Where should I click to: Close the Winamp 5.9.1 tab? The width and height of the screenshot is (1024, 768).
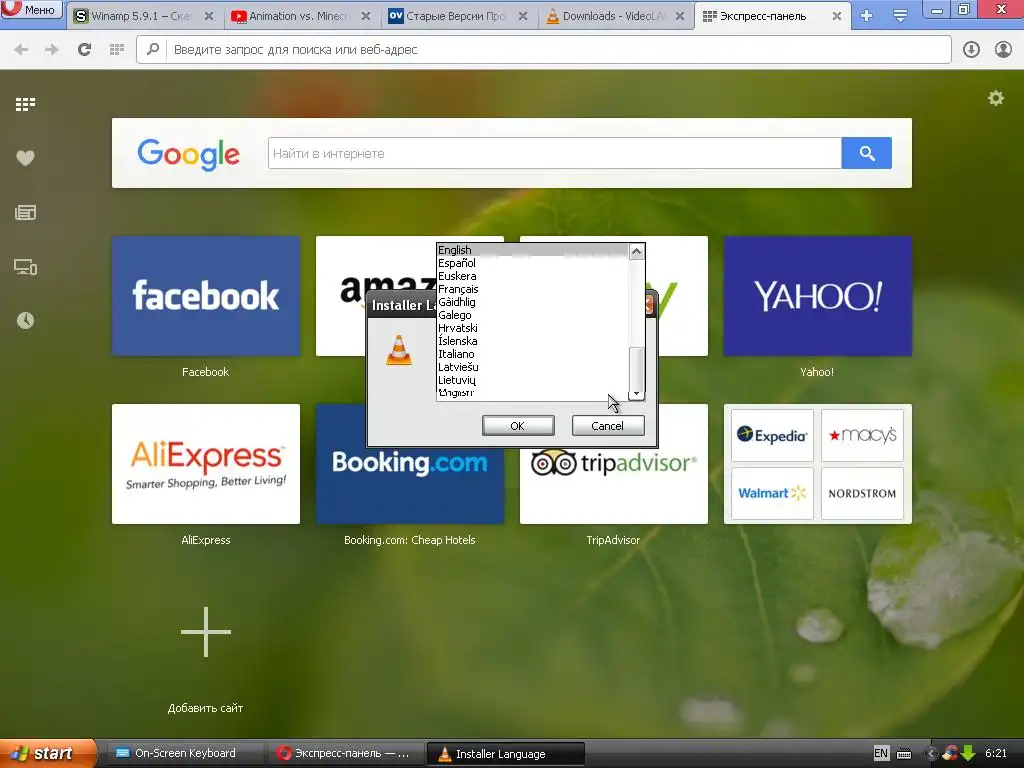point(209,16)
